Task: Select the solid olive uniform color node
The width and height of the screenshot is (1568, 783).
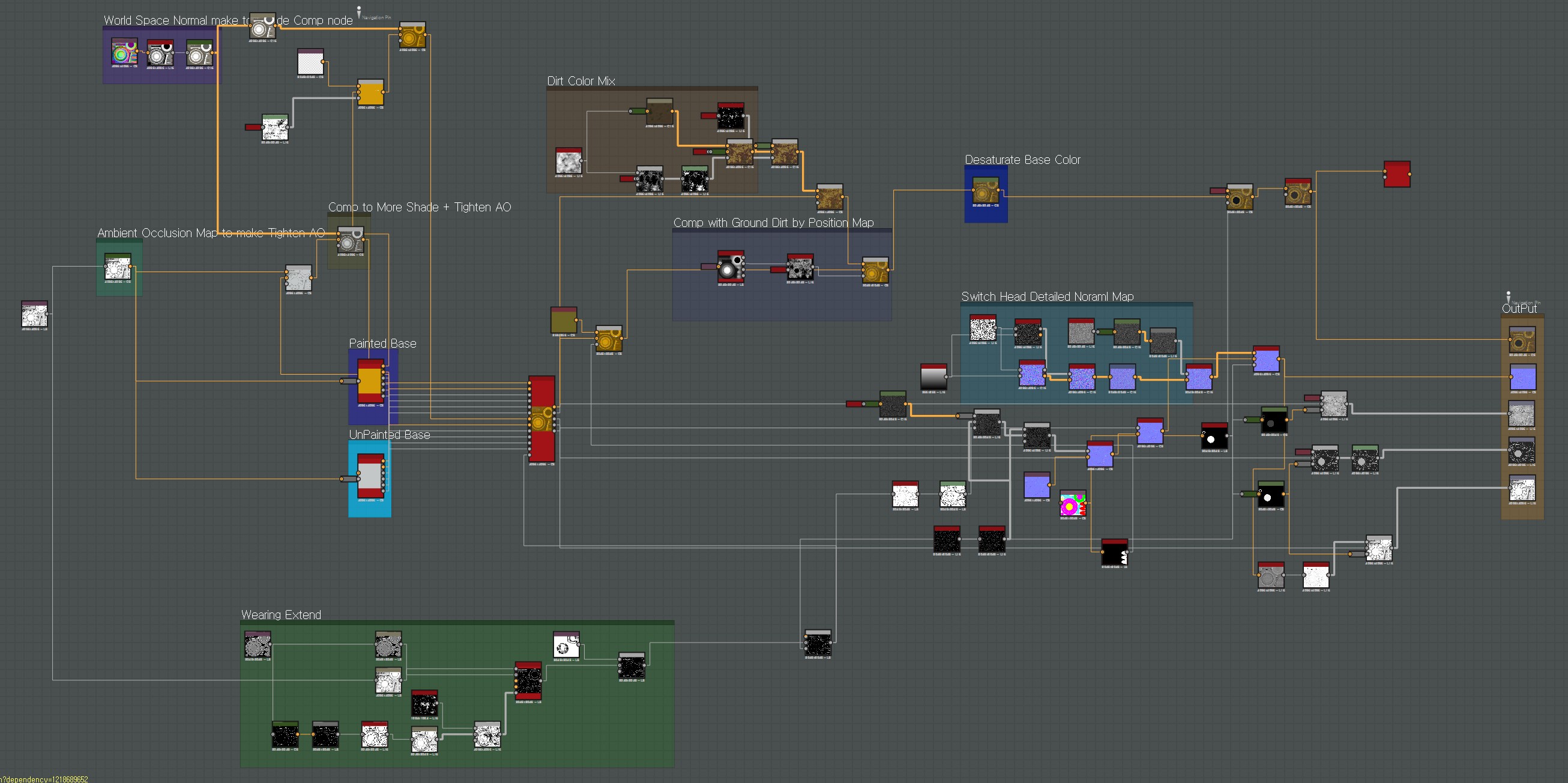Action: pyautogui.click(x=564, y=321)
